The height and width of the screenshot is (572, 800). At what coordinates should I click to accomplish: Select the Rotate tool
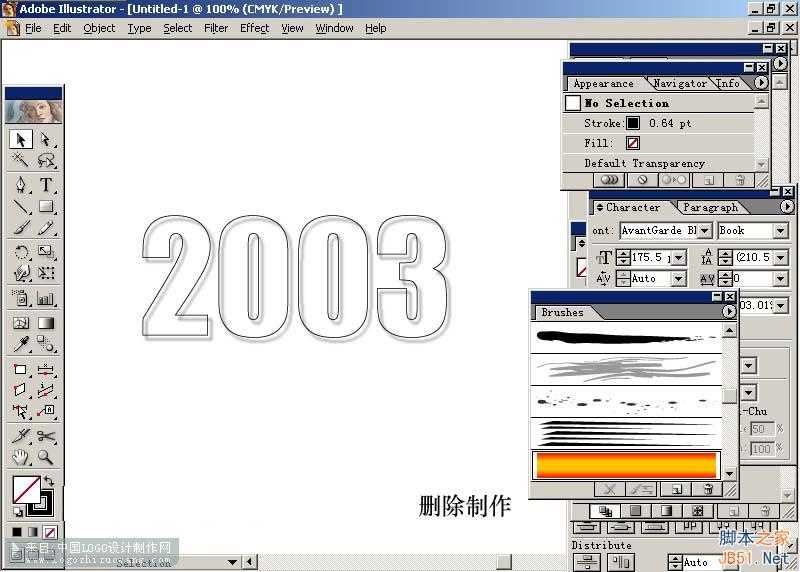pos(21,252)
